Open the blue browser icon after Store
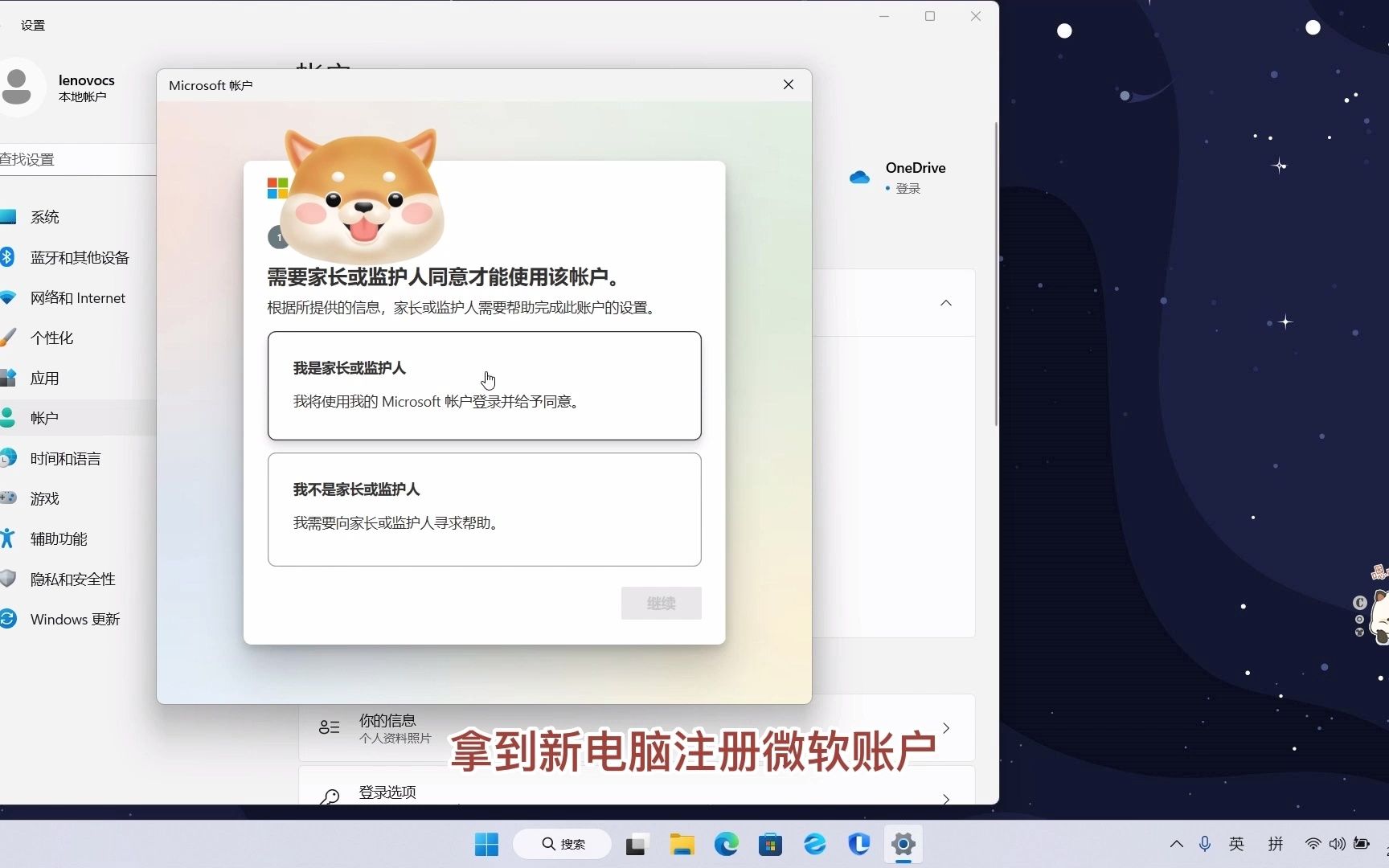The height and width of the screenshot is (868, 1389). (814, 844)
